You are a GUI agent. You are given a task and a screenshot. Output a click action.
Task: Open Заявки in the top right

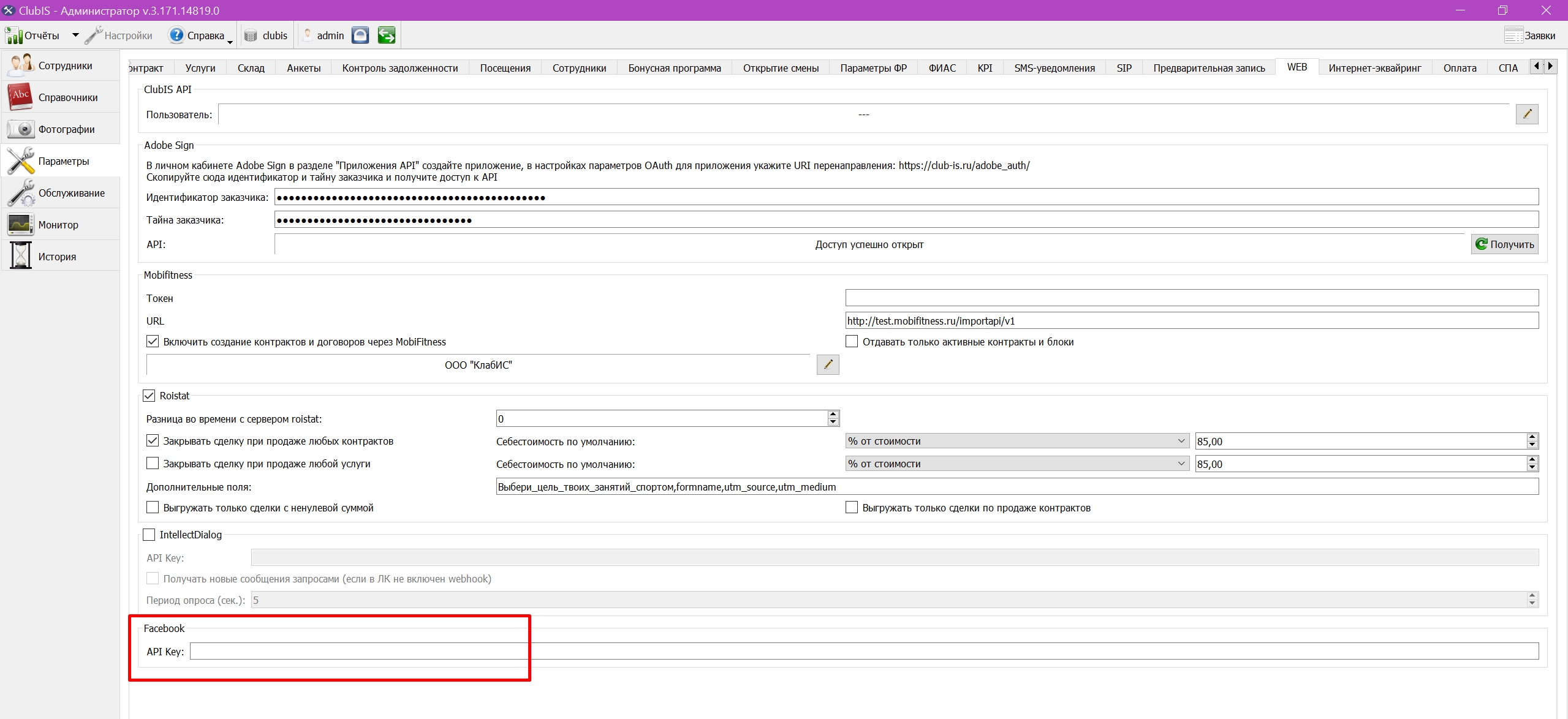tap(1529, 36)
